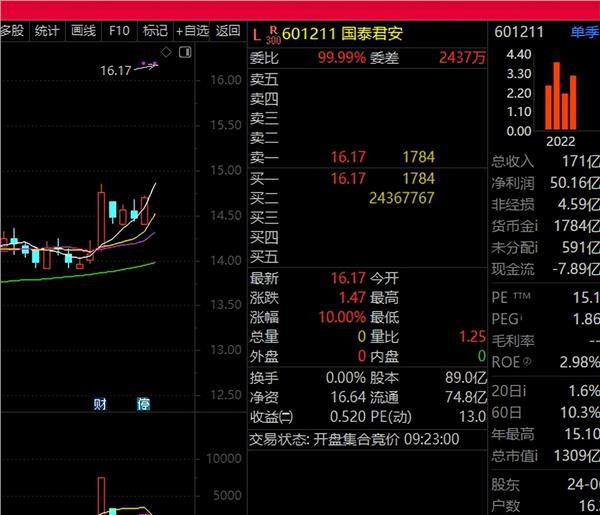The height and width of the screenshot is (515, 600).
Task: Click 股东 row in panel
Action: 545,485
